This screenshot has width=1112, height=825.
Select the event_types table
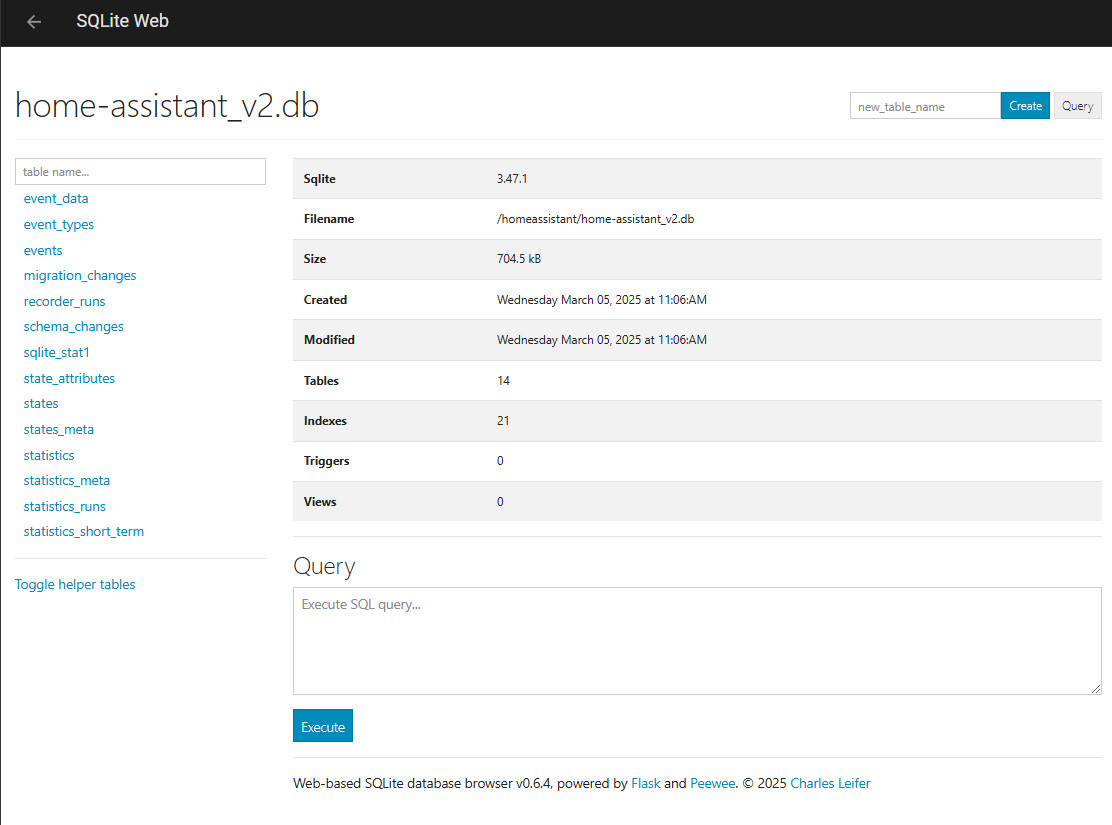click(x=59, y=224)
